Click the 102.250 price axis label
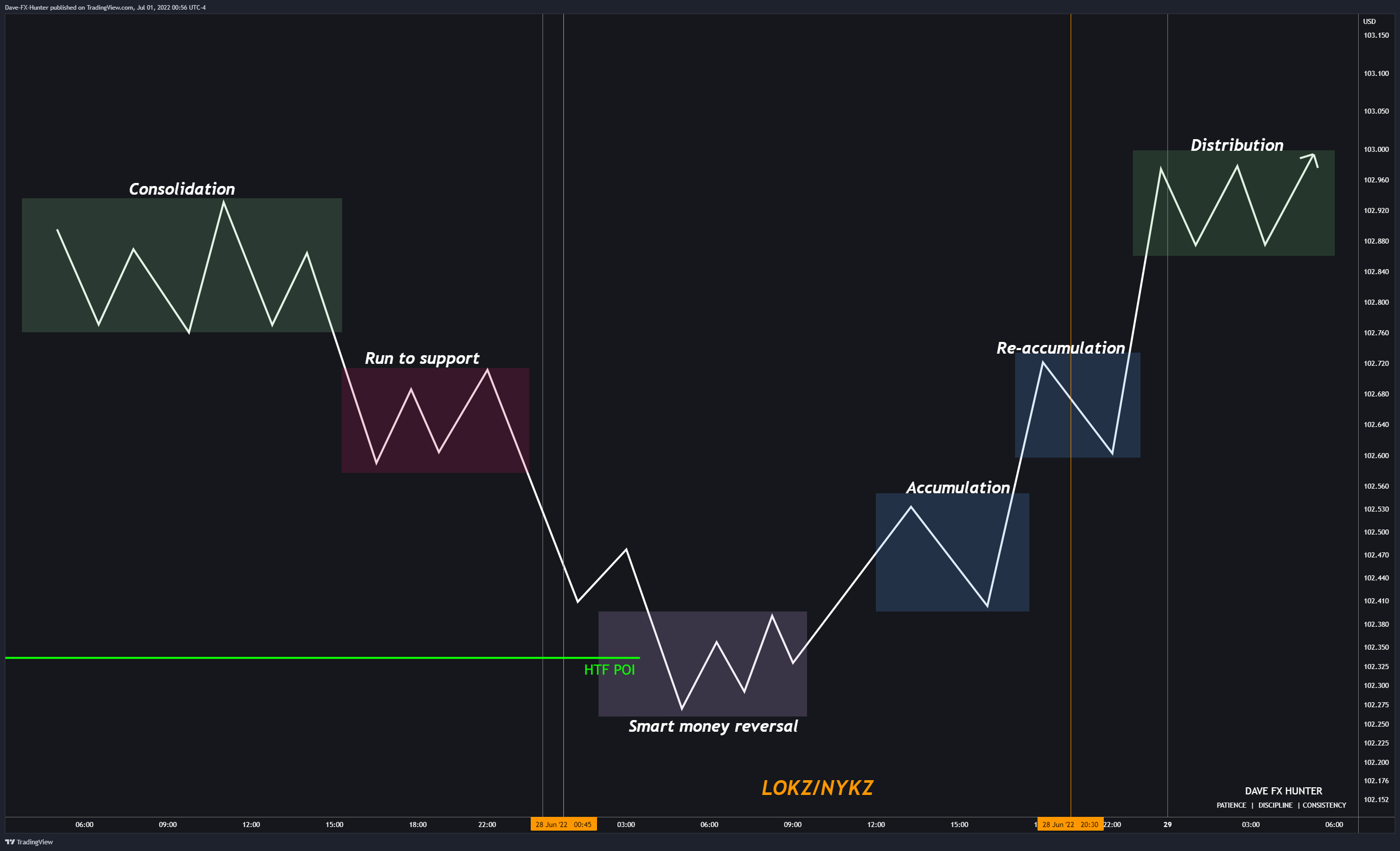1400x851 pixels. point(1376,724)
